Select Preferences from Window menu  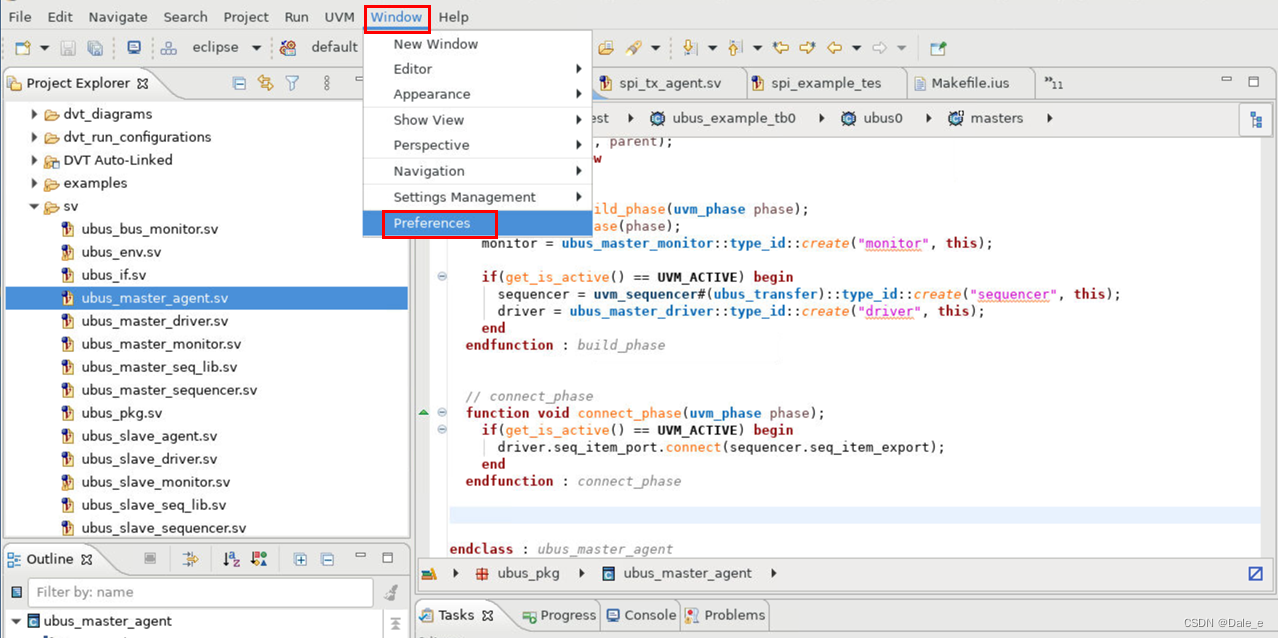click(x=478, y=223)
